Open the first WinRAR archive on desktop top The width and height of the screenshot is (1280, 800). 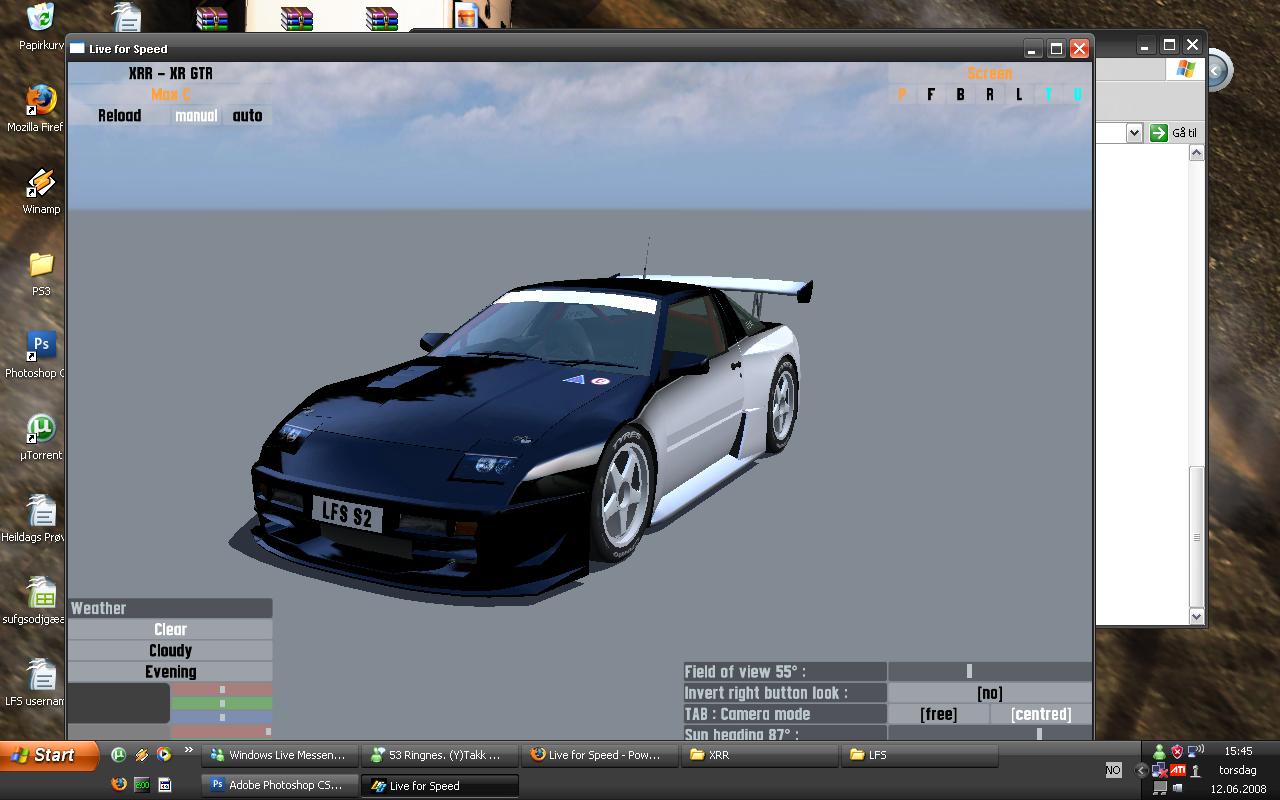coord(212,17)
